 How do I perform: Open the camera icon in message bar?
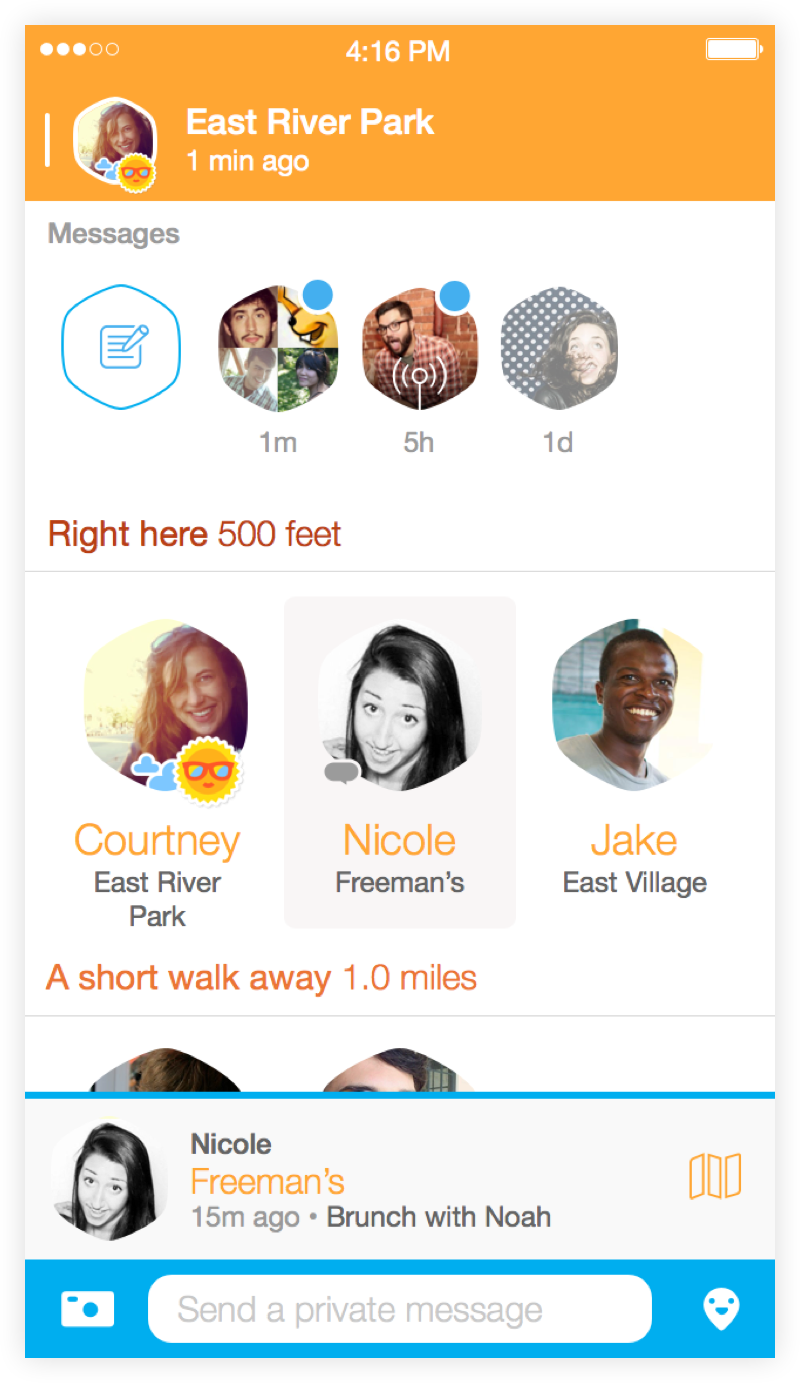(88, 1309)
